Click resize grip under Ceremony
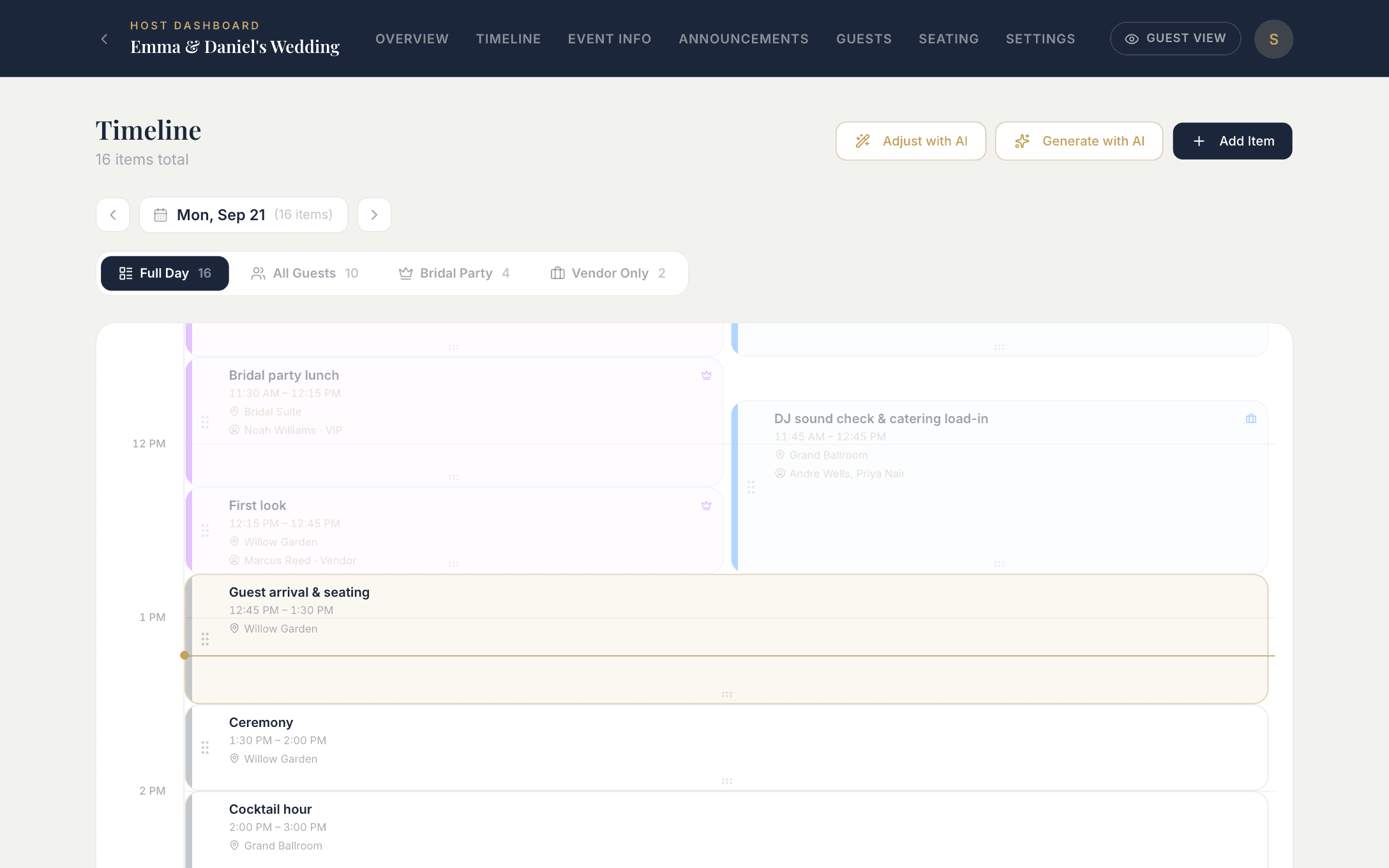Image resolution: width=1389 pixels, height=868 pixels. pyautogui.click(x=726, y=781)
